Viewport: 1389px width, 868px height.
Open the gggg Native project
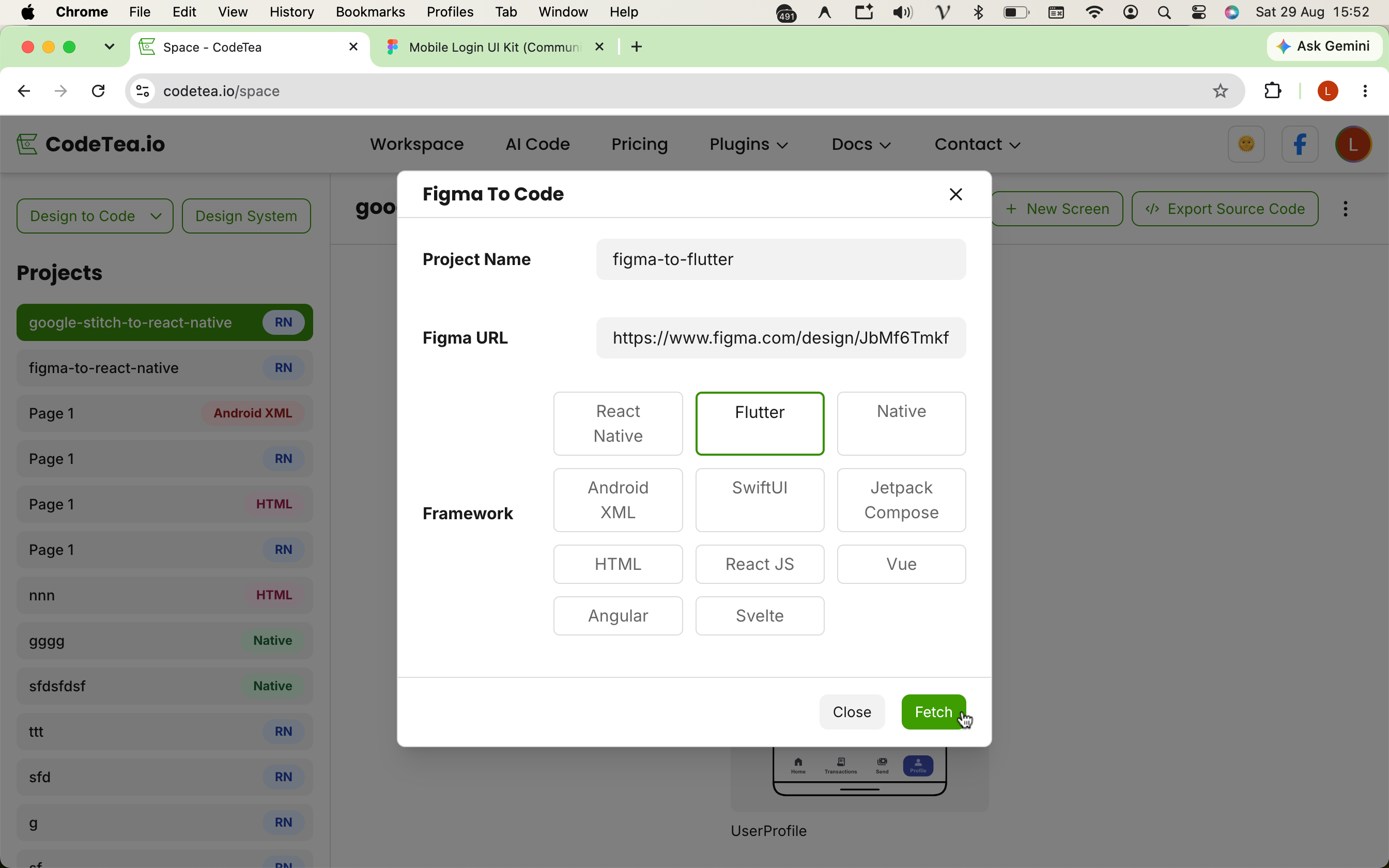165,641
